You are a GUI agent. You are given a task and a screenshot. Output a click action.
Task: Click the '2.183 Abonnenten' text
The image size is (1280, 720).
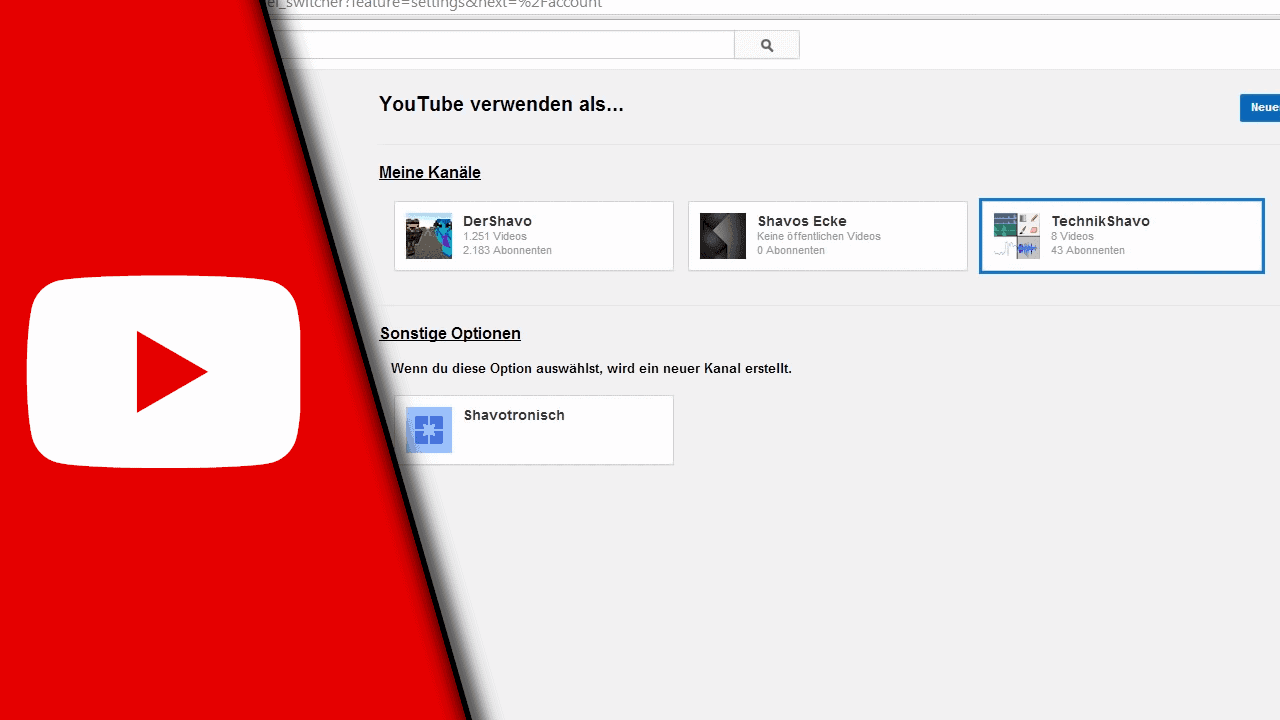tap(507, 250)
